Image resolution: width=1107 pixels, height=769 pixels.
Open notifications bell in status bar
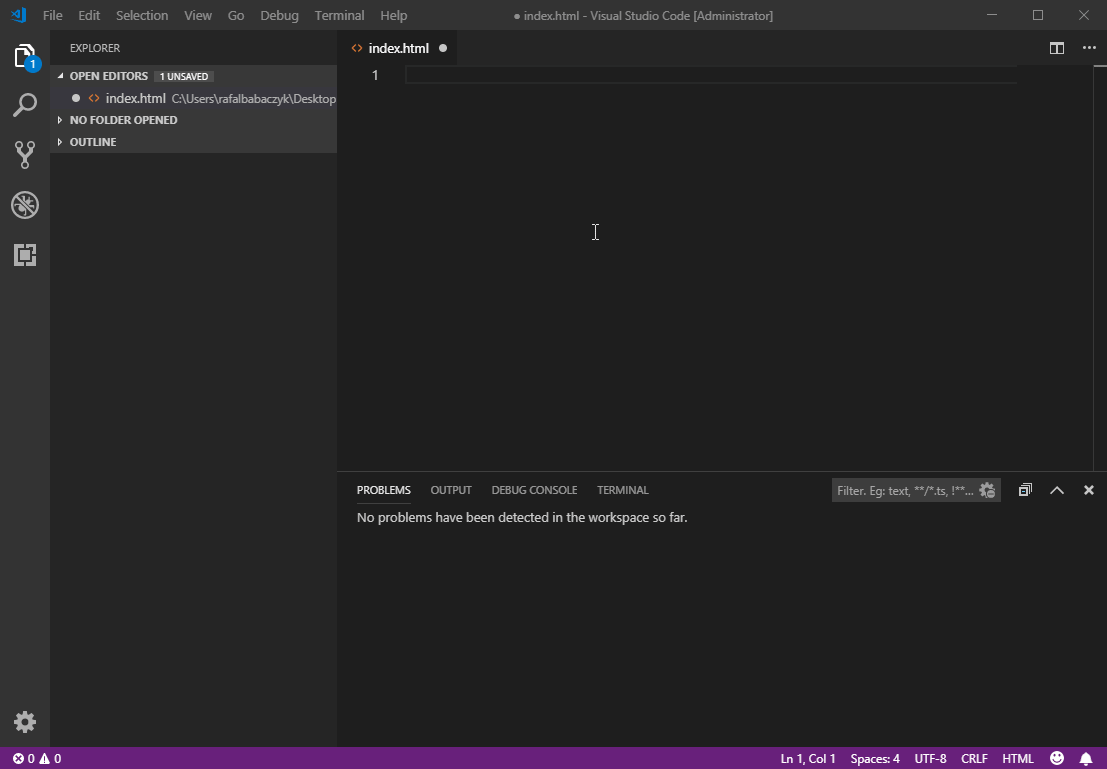pos(1087,758)
